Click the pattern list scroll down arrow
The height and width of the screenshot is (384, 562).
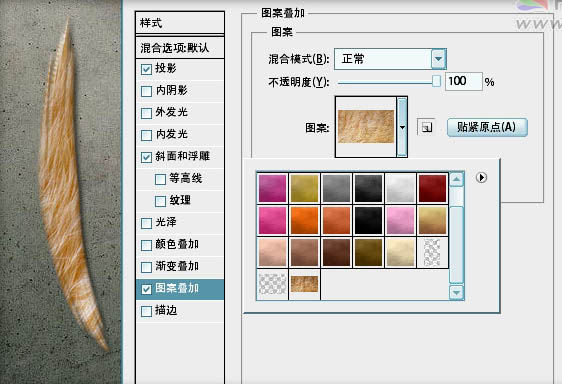tap(457, 292)
